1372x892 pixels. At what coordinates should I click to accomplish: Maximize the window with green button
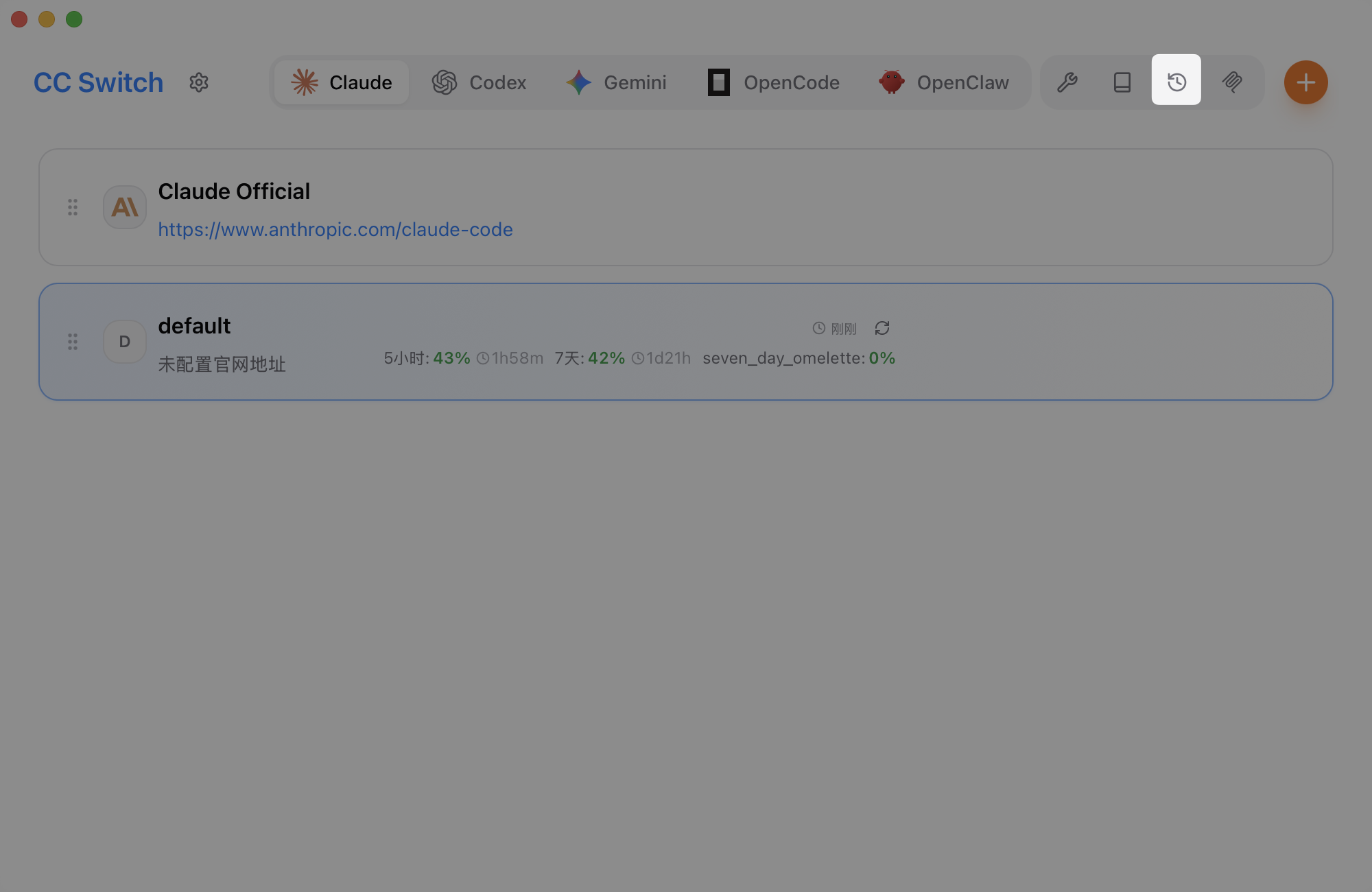click(x=74, y=19)
